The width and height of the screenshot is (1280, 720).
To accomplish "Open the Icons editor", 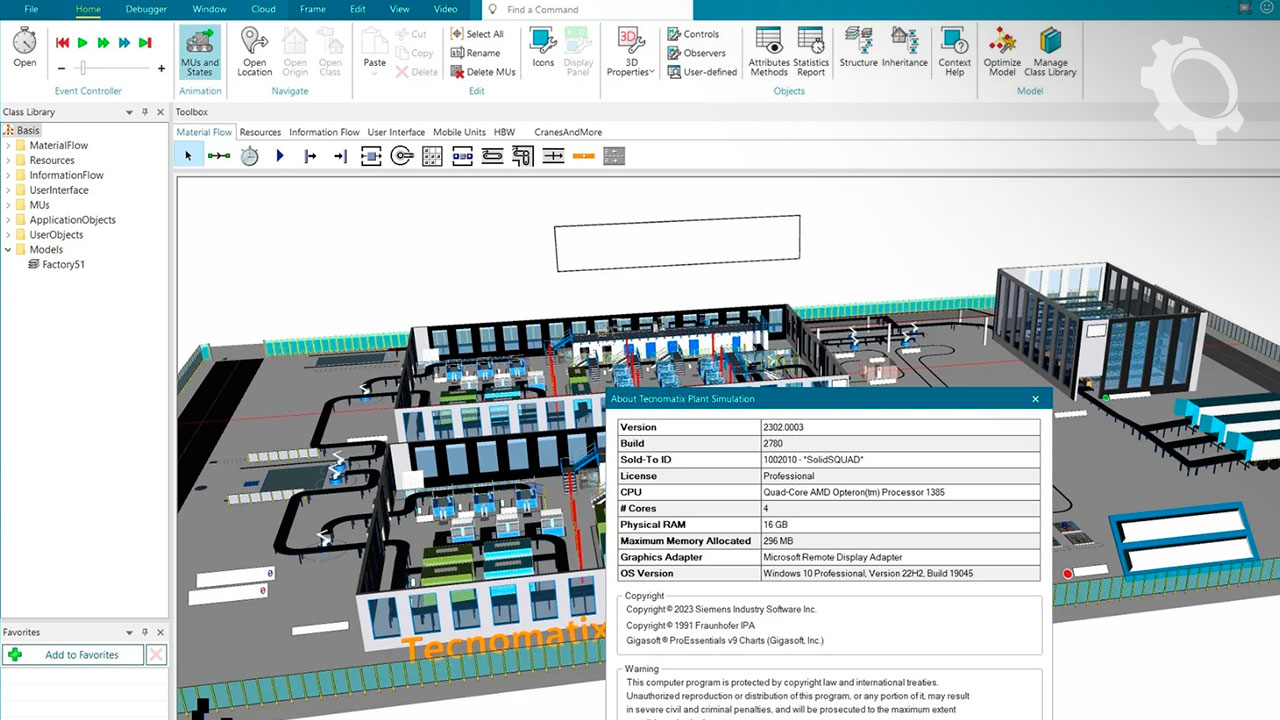I will 543,47.
